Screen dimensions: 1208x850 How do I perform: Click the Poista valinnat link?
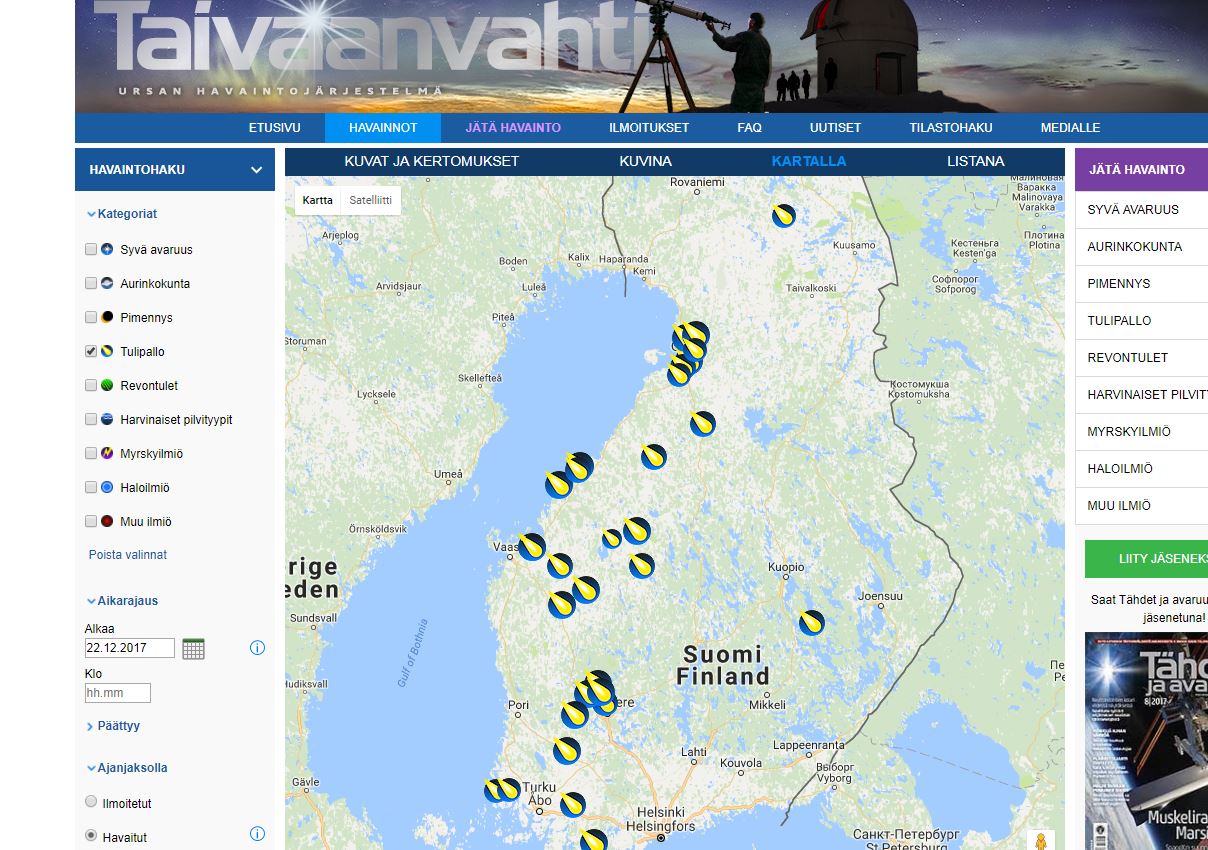[x=128, y=555]
